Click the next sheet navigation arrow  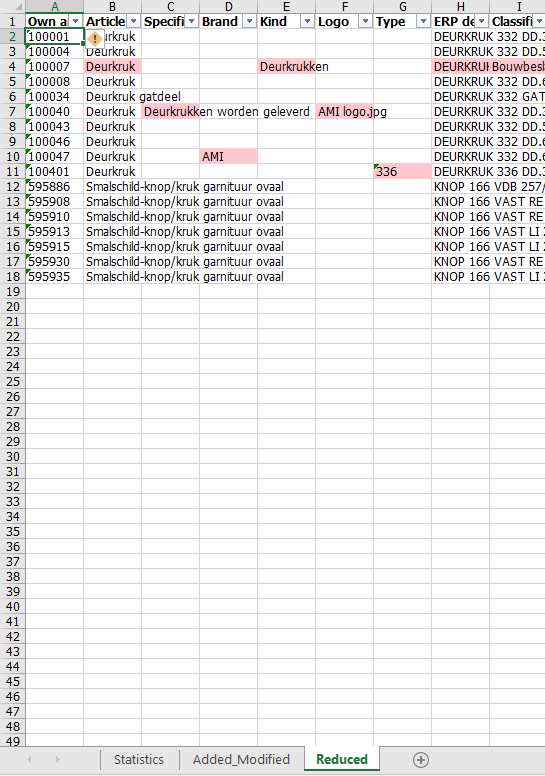[x=57, y=759]
